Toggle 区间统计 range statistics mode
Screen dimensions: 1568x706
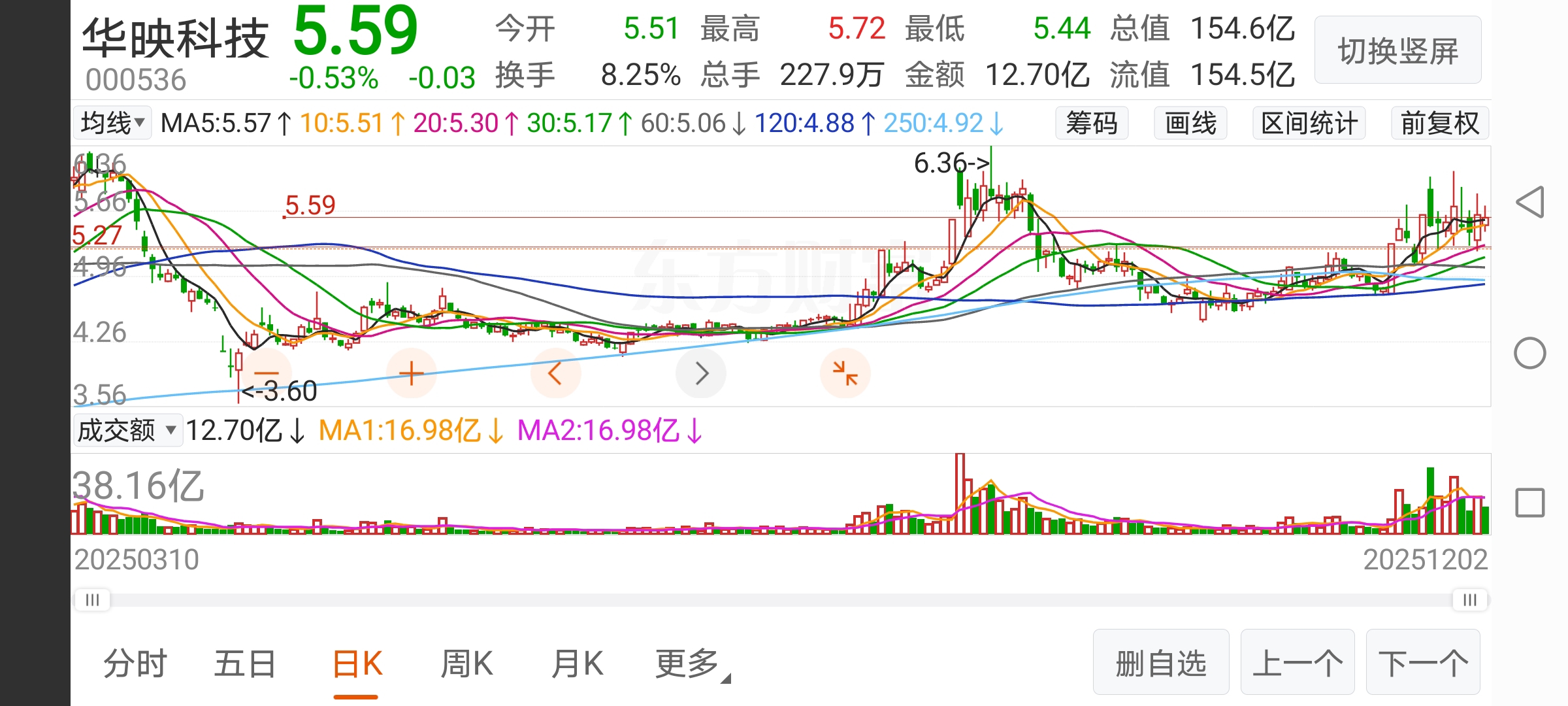1309,123
